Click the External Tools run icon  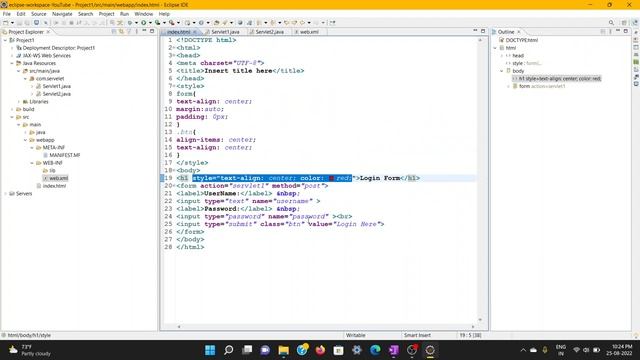tap(172, 23)
